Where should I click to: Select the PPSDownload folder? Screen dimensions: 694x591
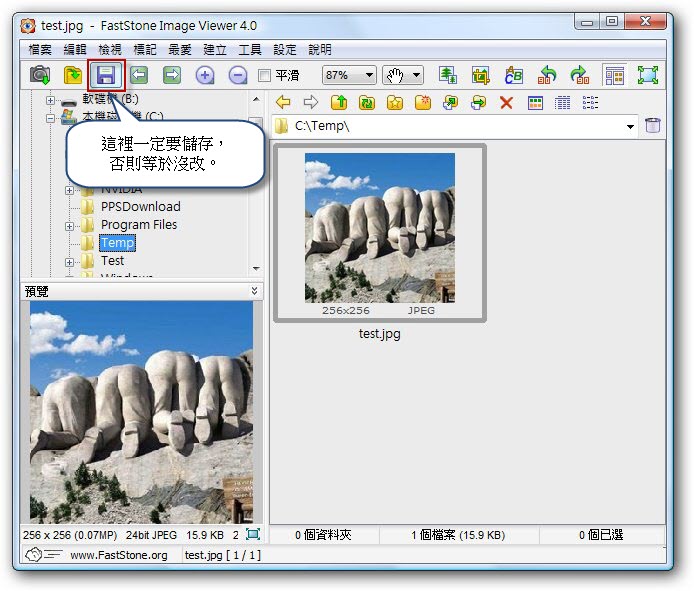pyautogui.click(x=140, y=207)
